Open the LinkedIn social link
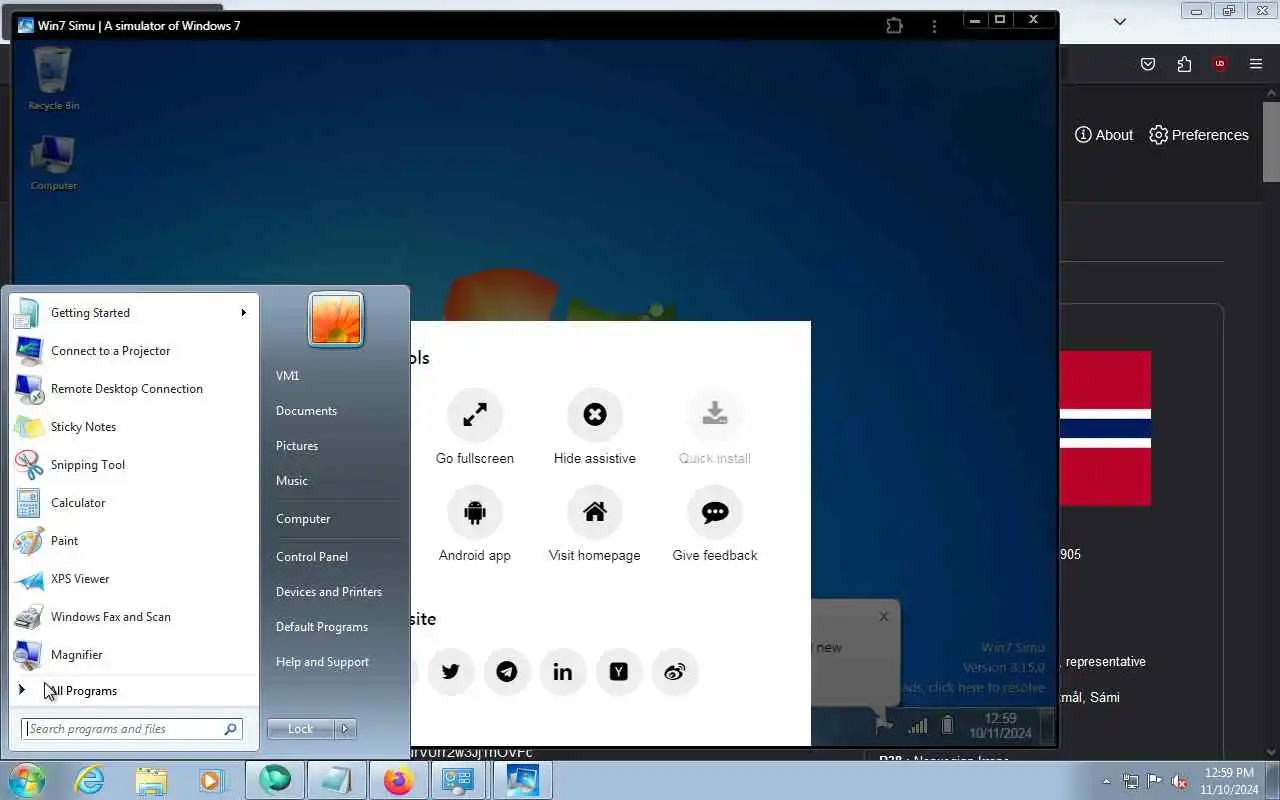 point(563,672)
